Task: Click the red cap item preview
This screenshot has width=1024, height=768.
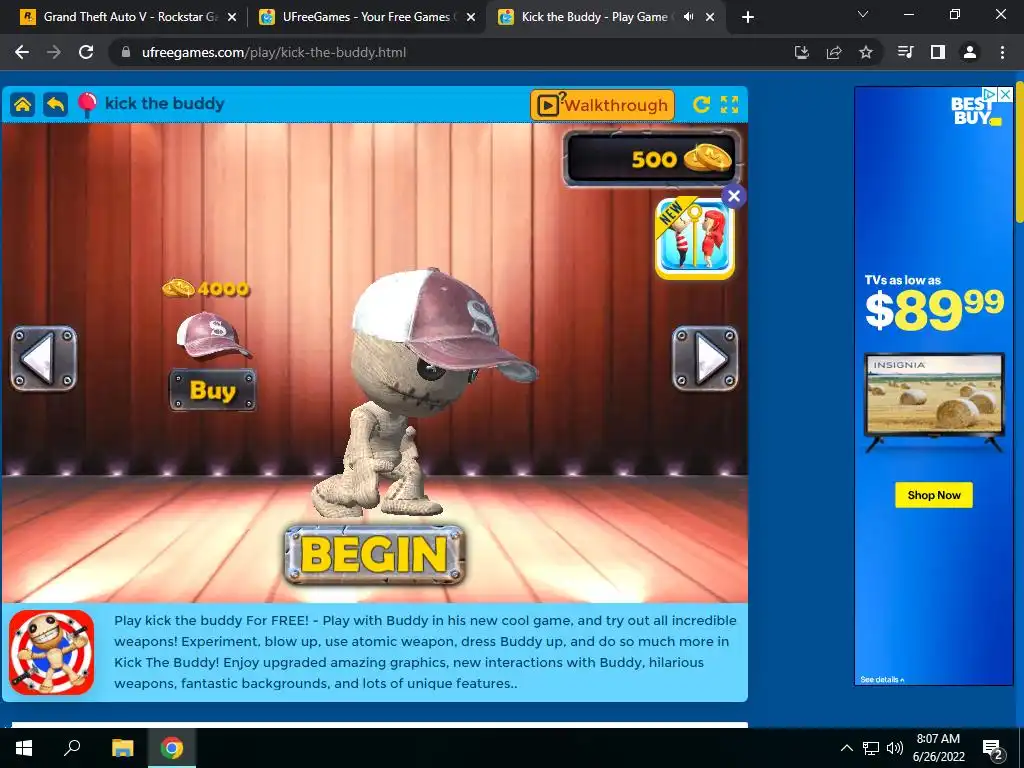Action: point(214,335)
